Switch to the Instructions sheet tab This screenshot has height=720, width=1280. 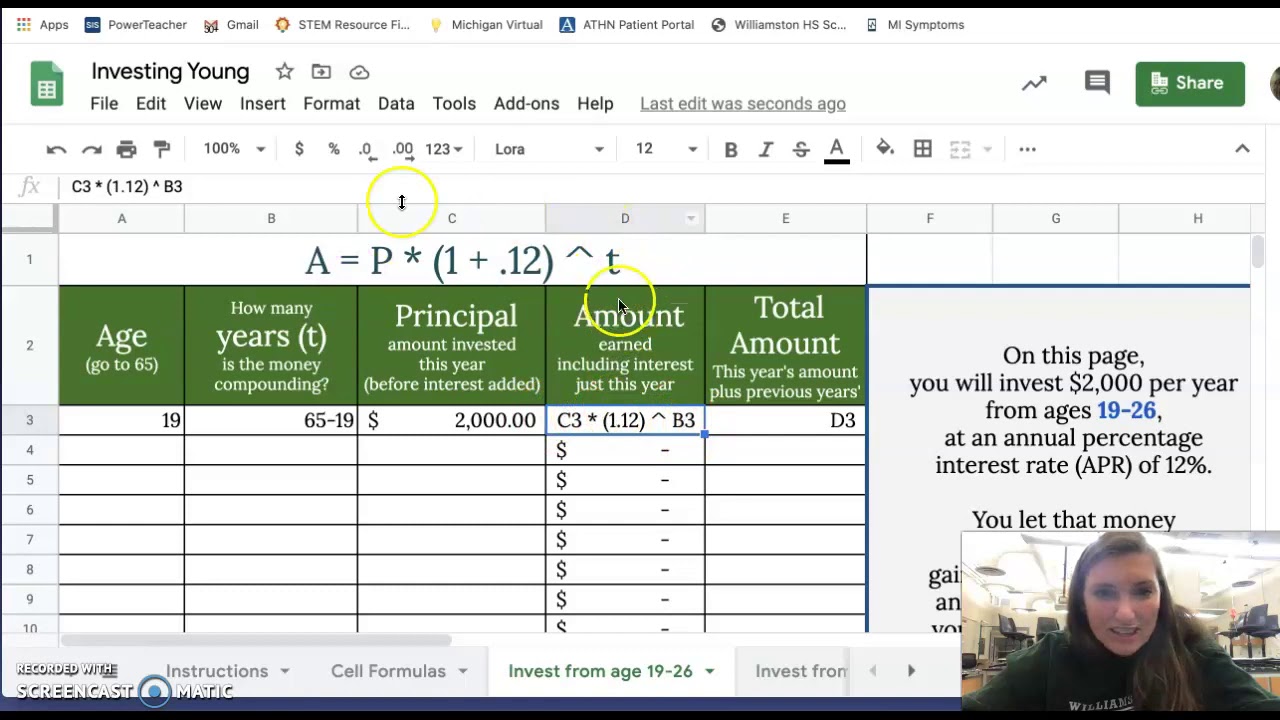(217, 671)
